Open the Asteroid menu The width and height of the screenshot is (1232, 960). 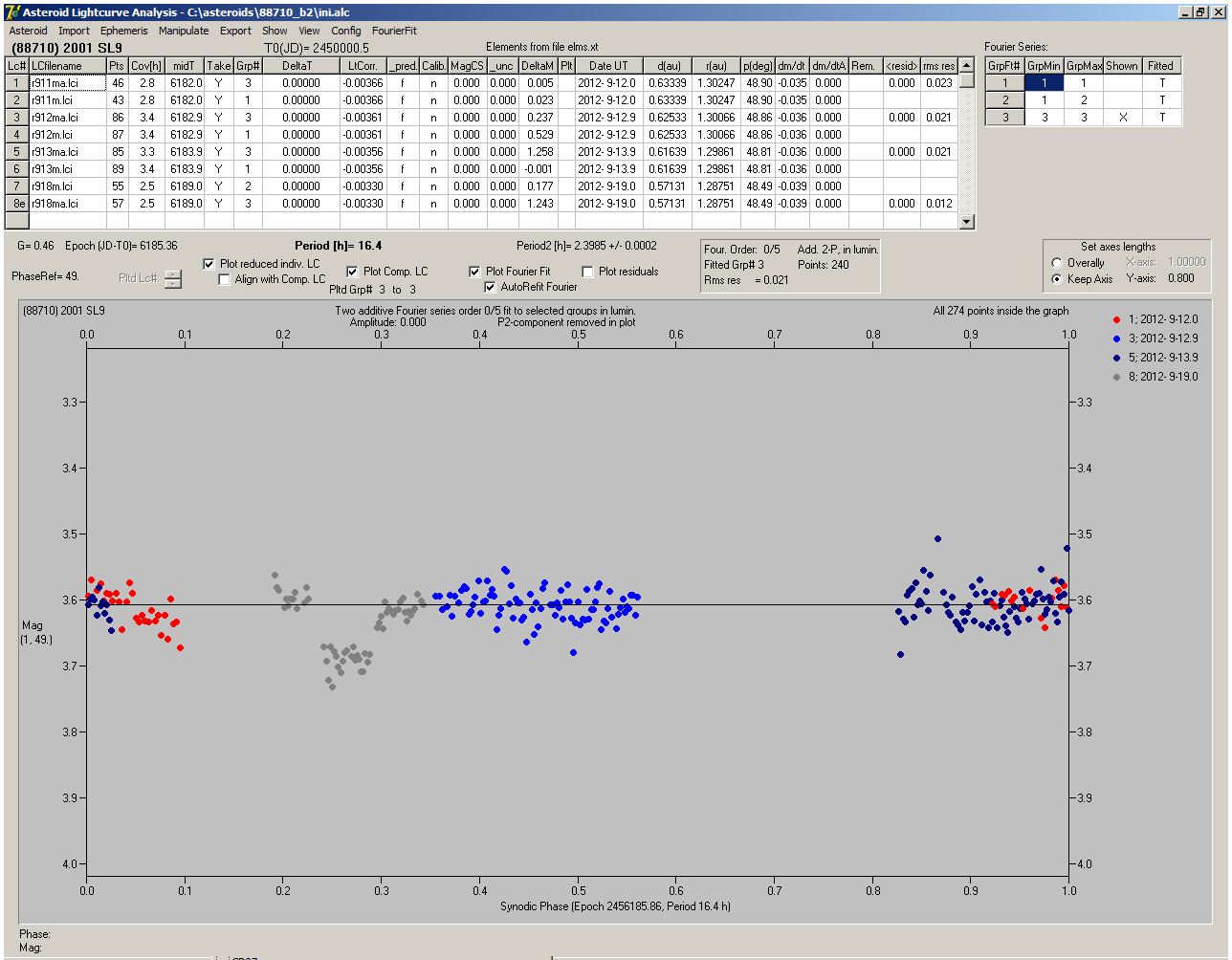click(x=28, y=31)
